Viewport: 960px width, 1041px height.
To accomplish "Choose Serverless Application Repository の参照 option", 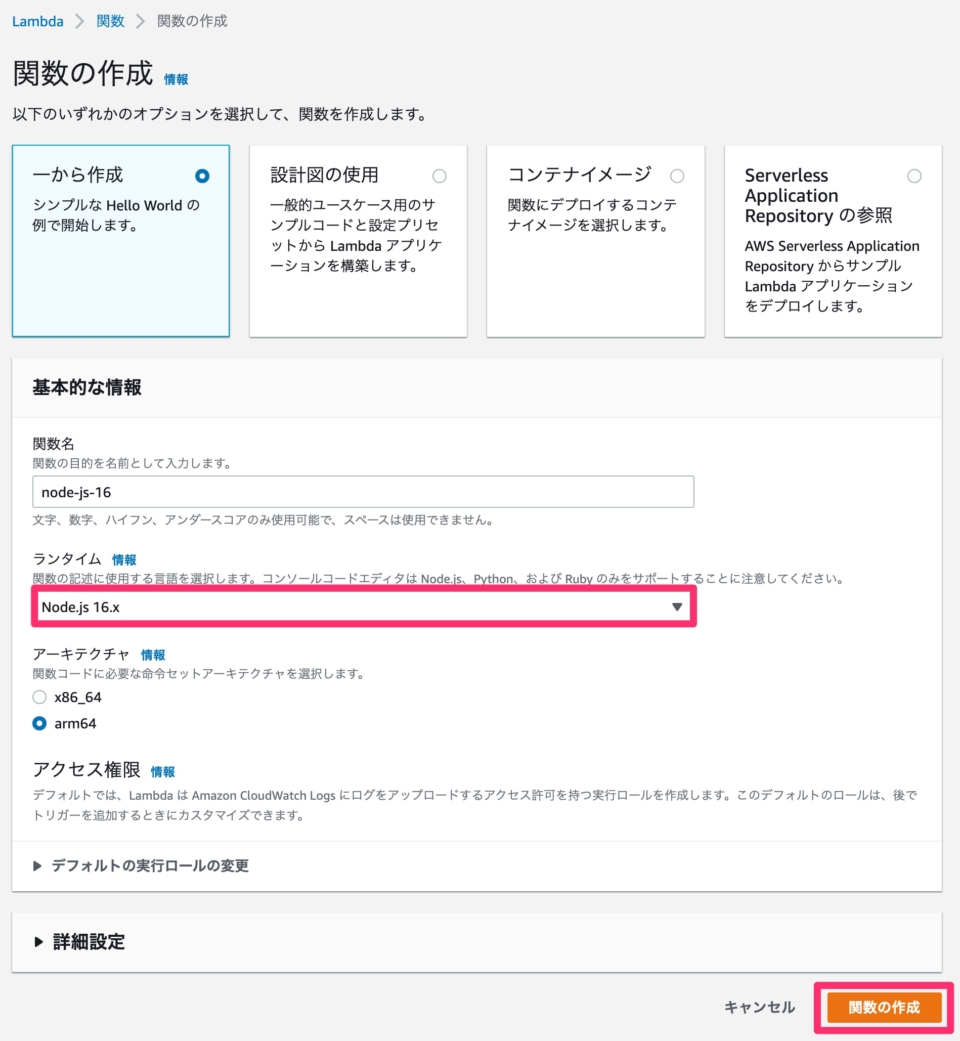I will (x=914, y=175).
